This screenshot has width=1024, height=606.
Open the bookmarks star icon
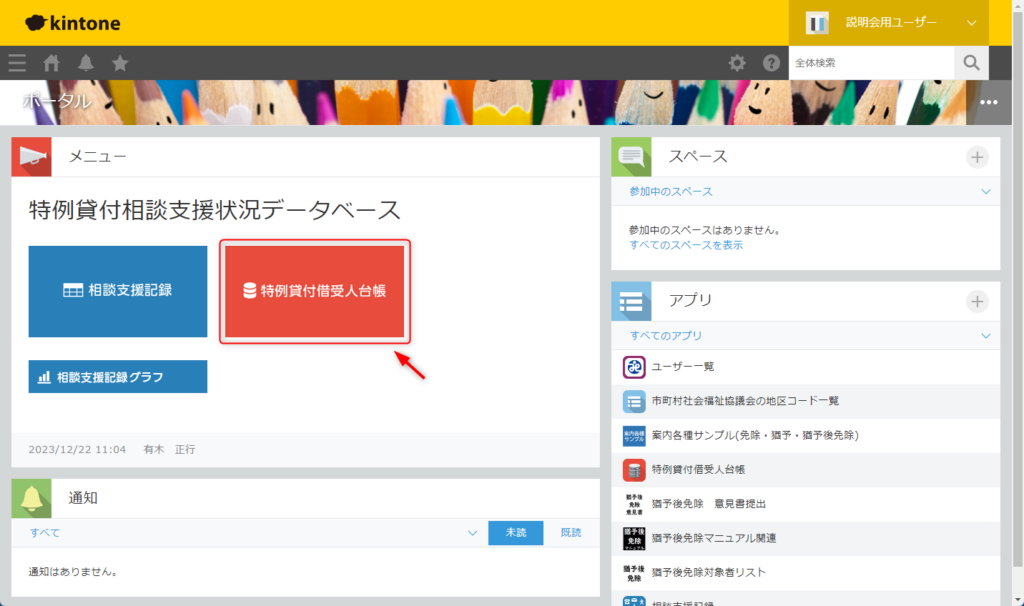[120, 63]
